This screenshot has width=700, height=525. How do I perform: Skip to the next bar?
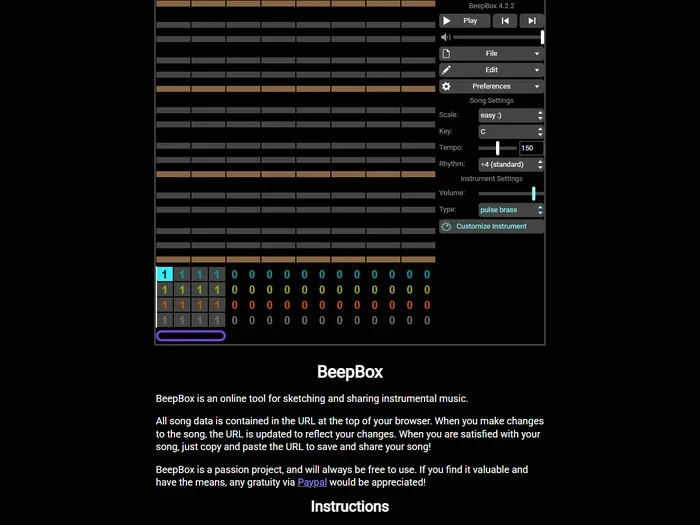[x=532, y=21]
